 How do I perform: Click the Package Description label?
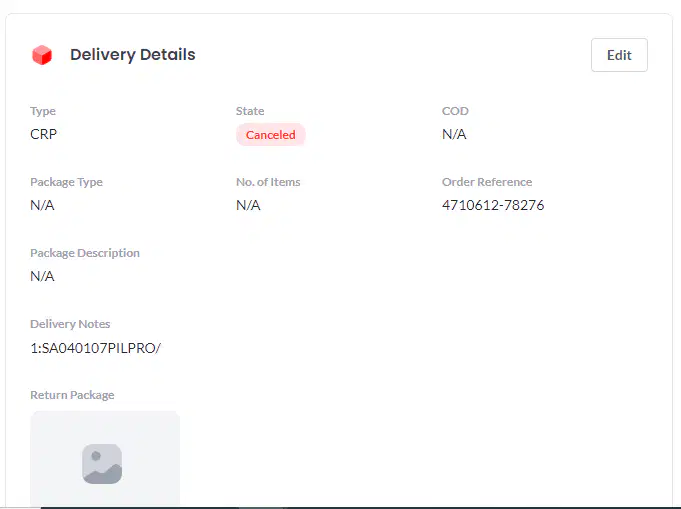point(85,253)
